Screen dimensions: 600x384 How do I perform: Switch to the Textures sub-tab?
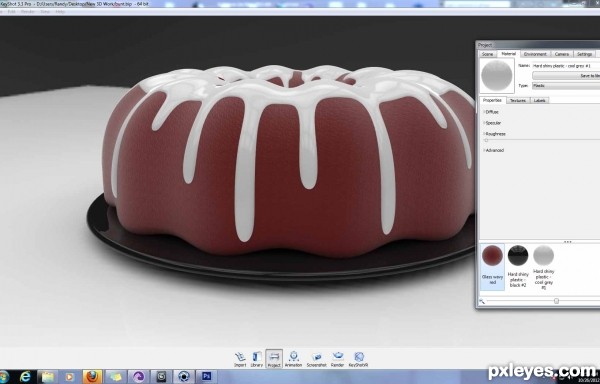518,101
